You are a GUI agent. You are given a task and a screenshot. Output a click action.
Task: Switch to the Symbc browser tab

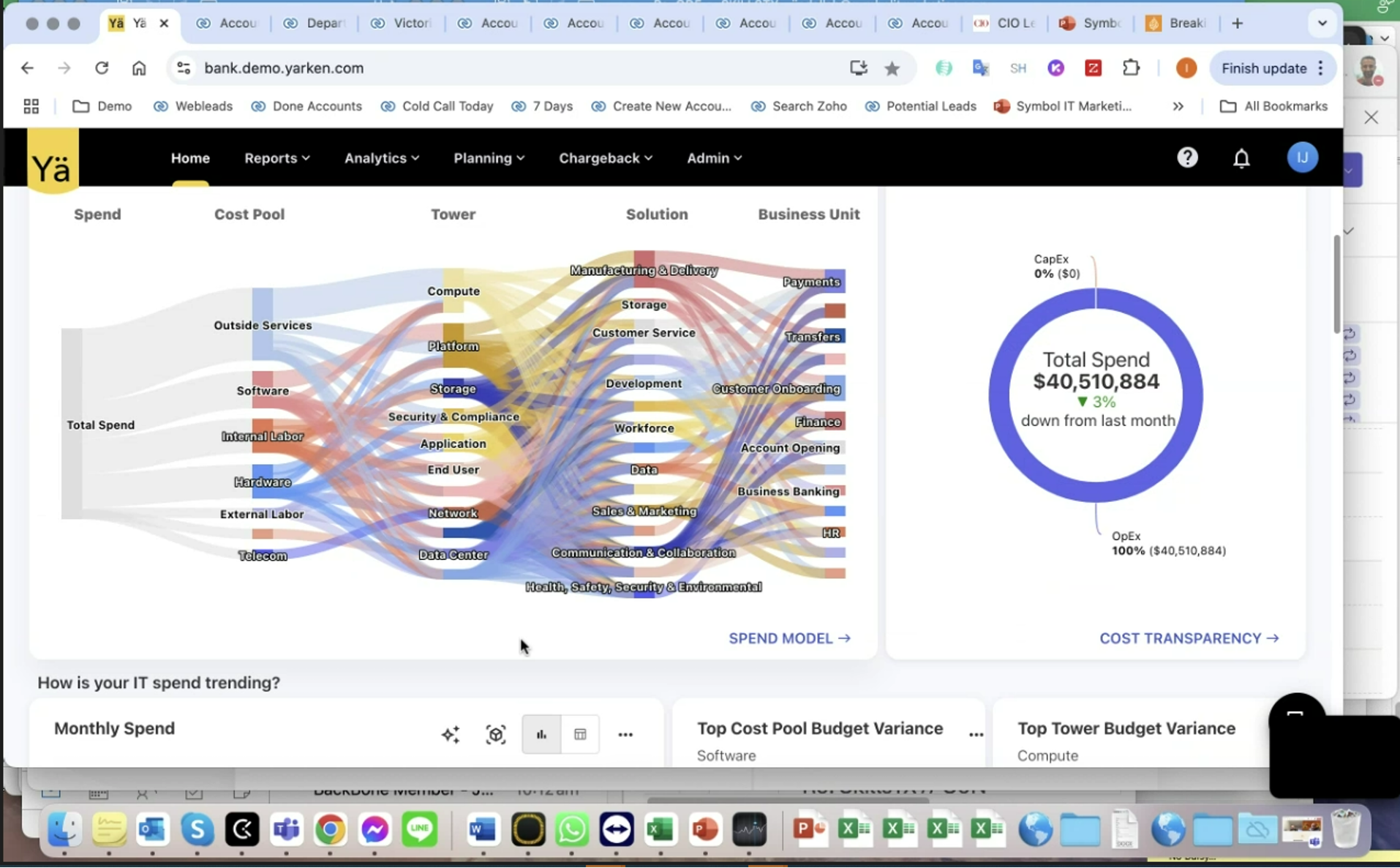pos(1091,23)
